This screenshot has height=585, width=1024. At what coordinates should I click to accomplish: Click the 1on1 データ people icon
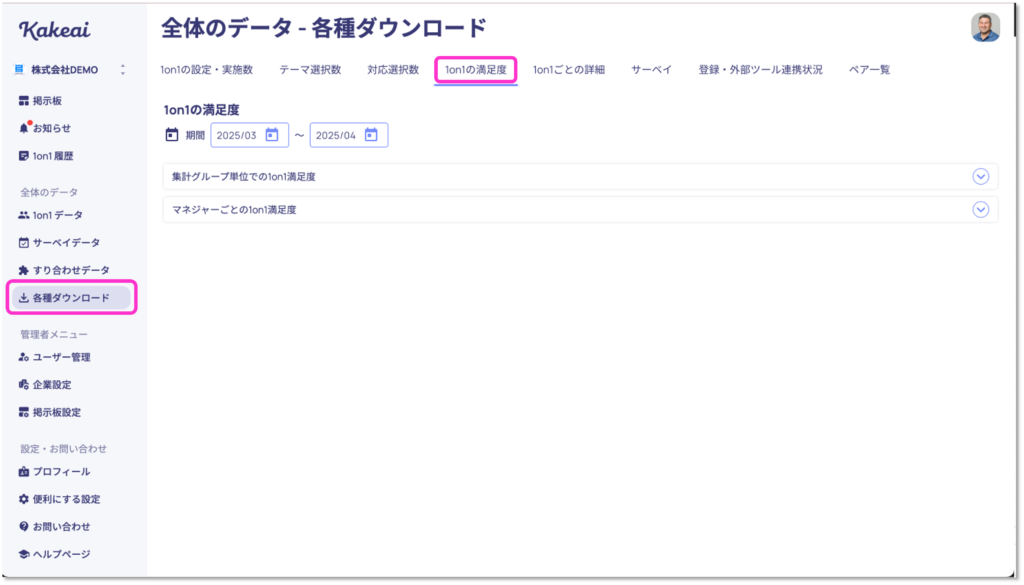tap(24, 215)
